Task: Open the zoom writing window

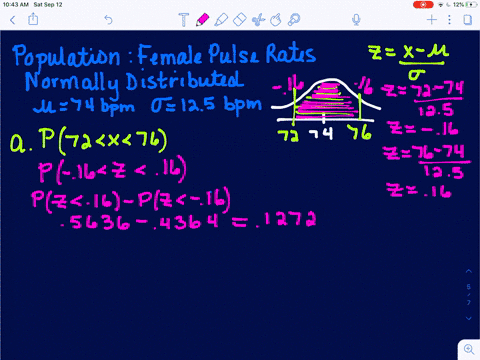Action: pyautogui.click(x=469, y=349)
